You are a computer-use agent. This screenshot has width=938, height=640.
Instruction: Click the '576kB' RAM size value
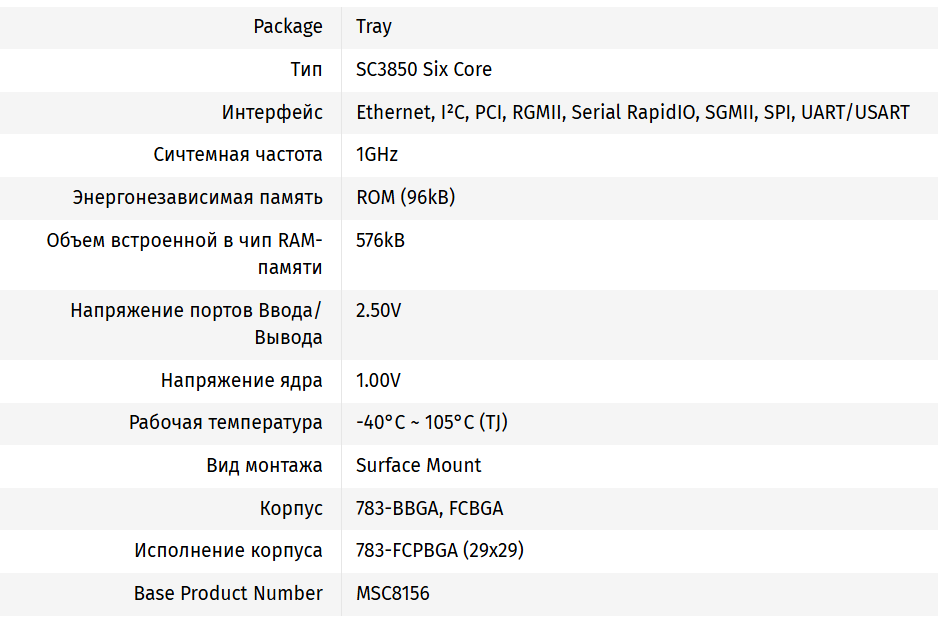pos(380,240)
